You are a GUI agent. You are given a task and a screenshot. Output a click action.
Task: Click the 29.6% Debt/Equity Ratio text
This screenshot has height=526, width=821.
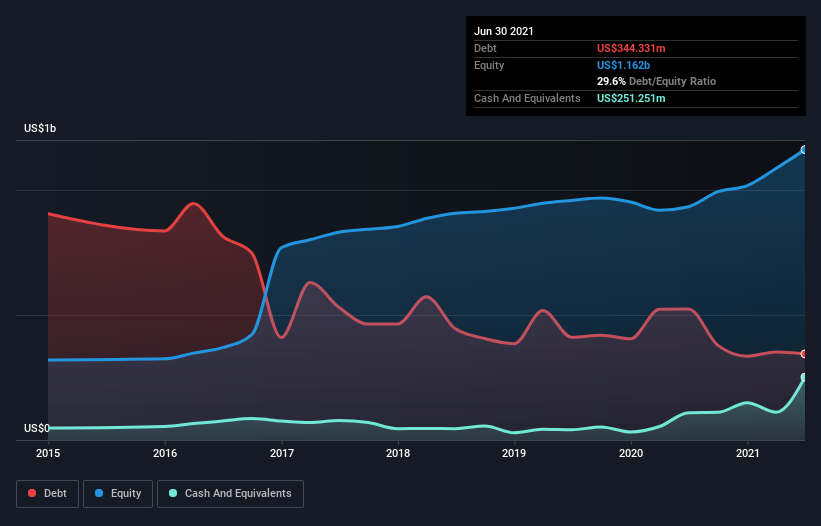point(656,81)
